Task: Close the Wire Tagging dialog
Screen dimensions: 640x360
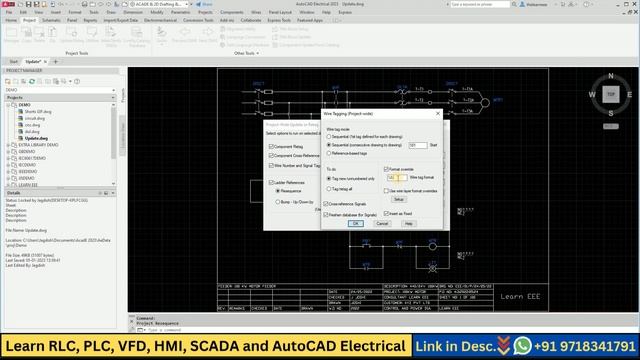Action: (x=438, y=113)
